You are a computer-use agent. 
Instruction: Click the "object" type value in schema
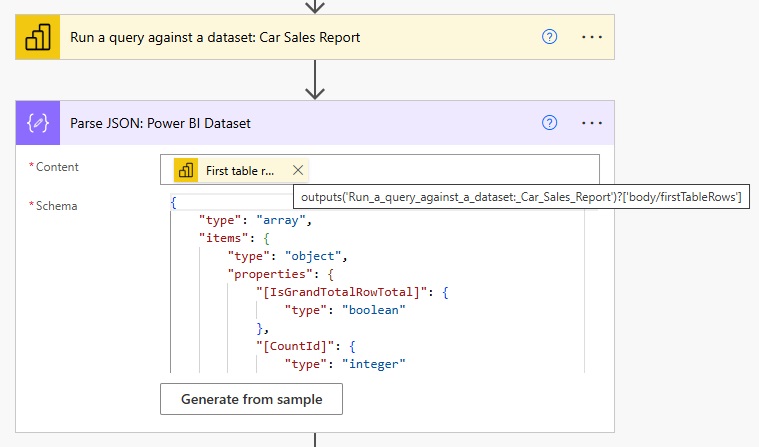point(313,256)
